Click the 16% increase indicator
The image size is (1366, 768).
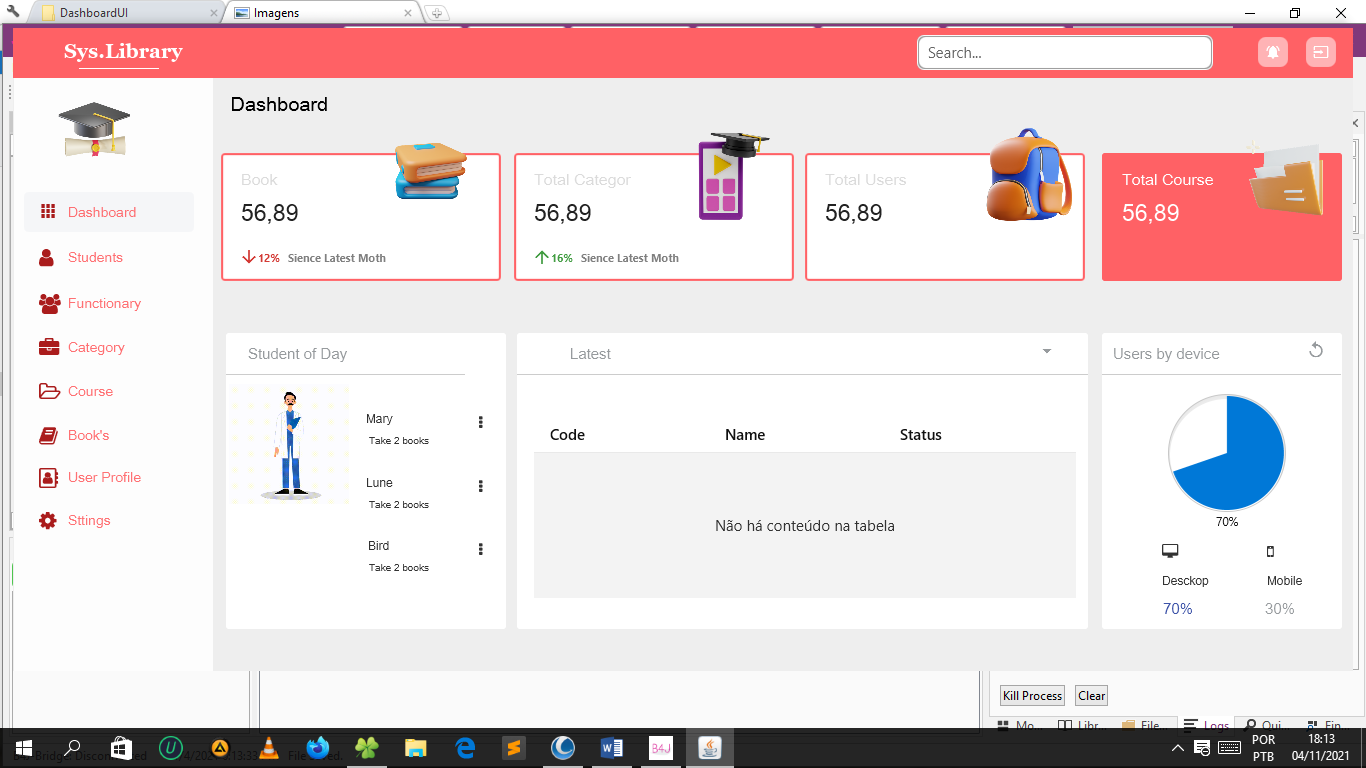pos(554,258)
